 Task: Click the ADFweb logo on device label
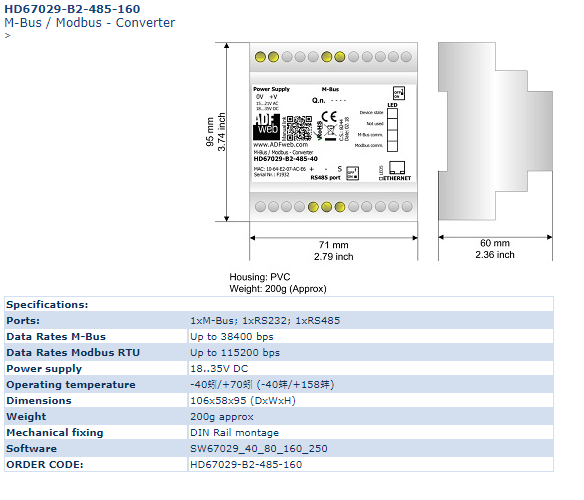click(267, 127)
